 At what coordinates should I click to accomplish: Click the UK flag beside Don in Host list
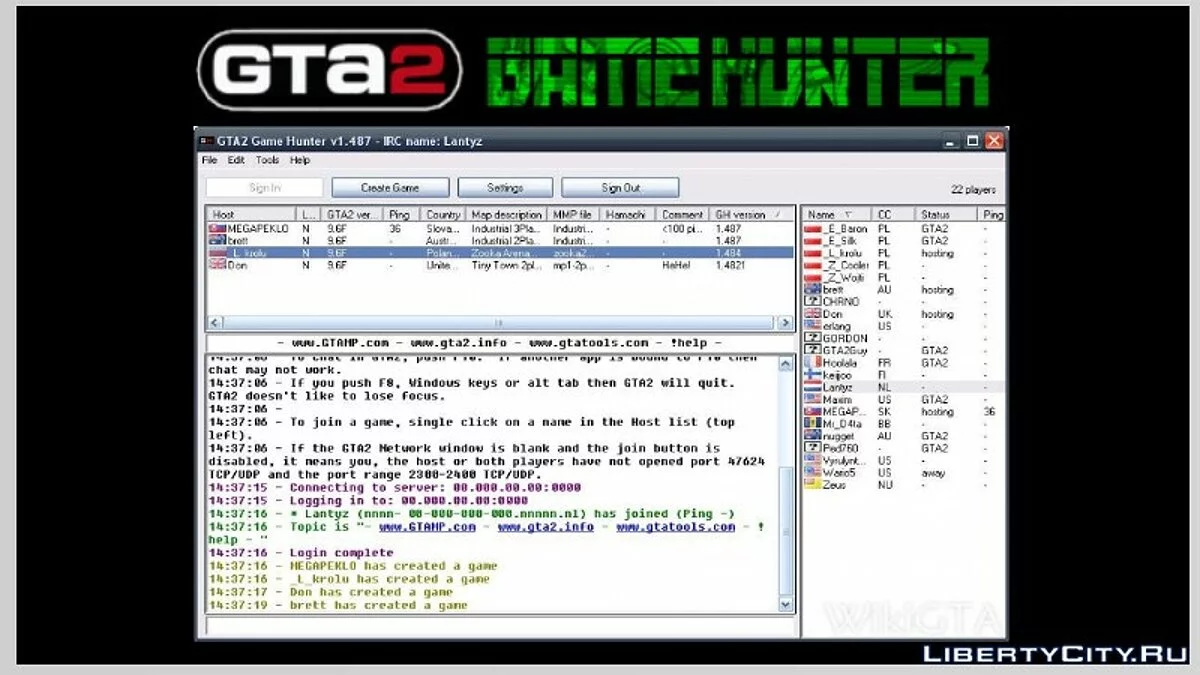point(217,266)
